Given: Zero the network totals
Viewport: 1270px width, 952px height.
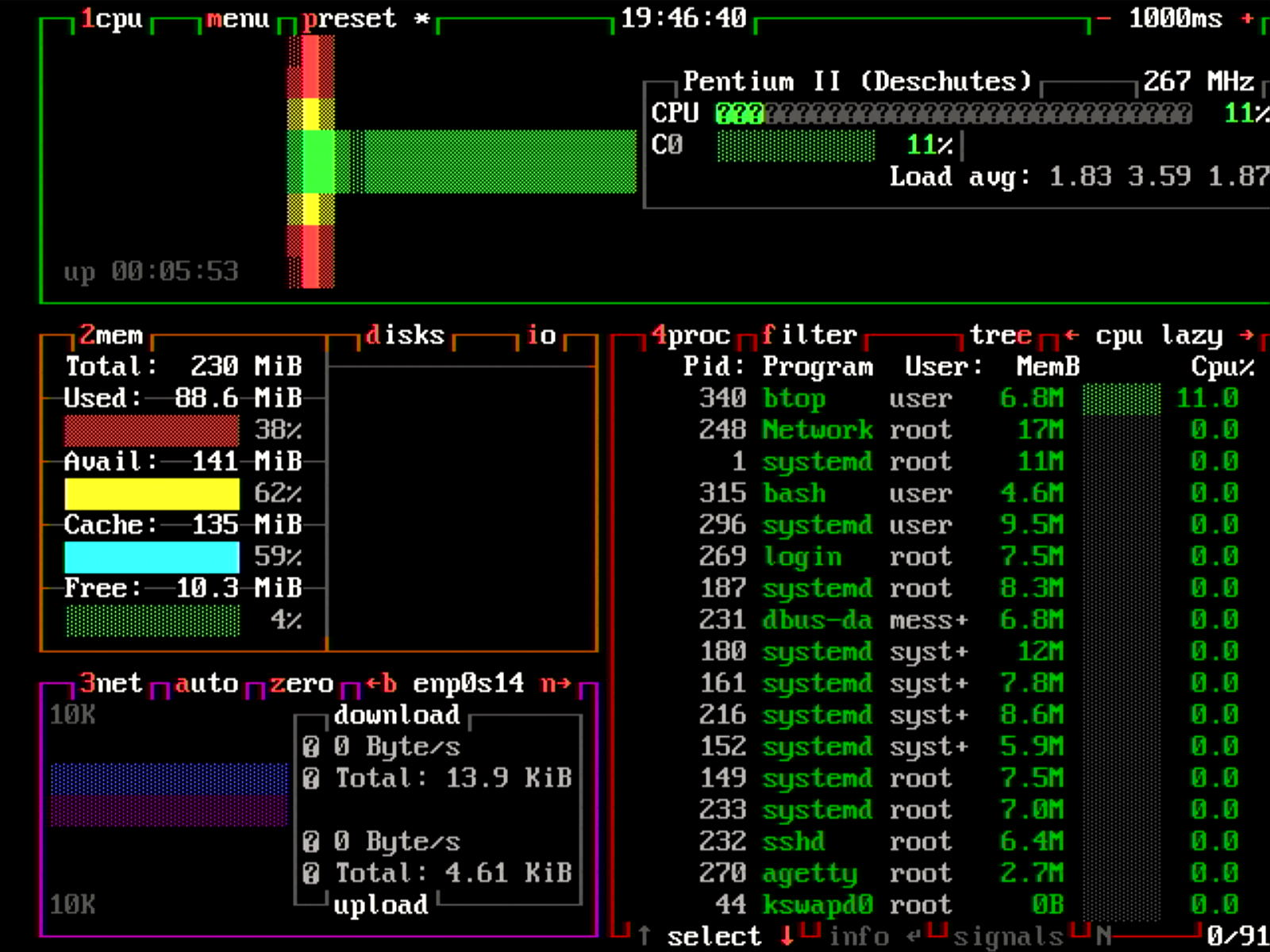Looking at the screenshot, I should 302,683.
